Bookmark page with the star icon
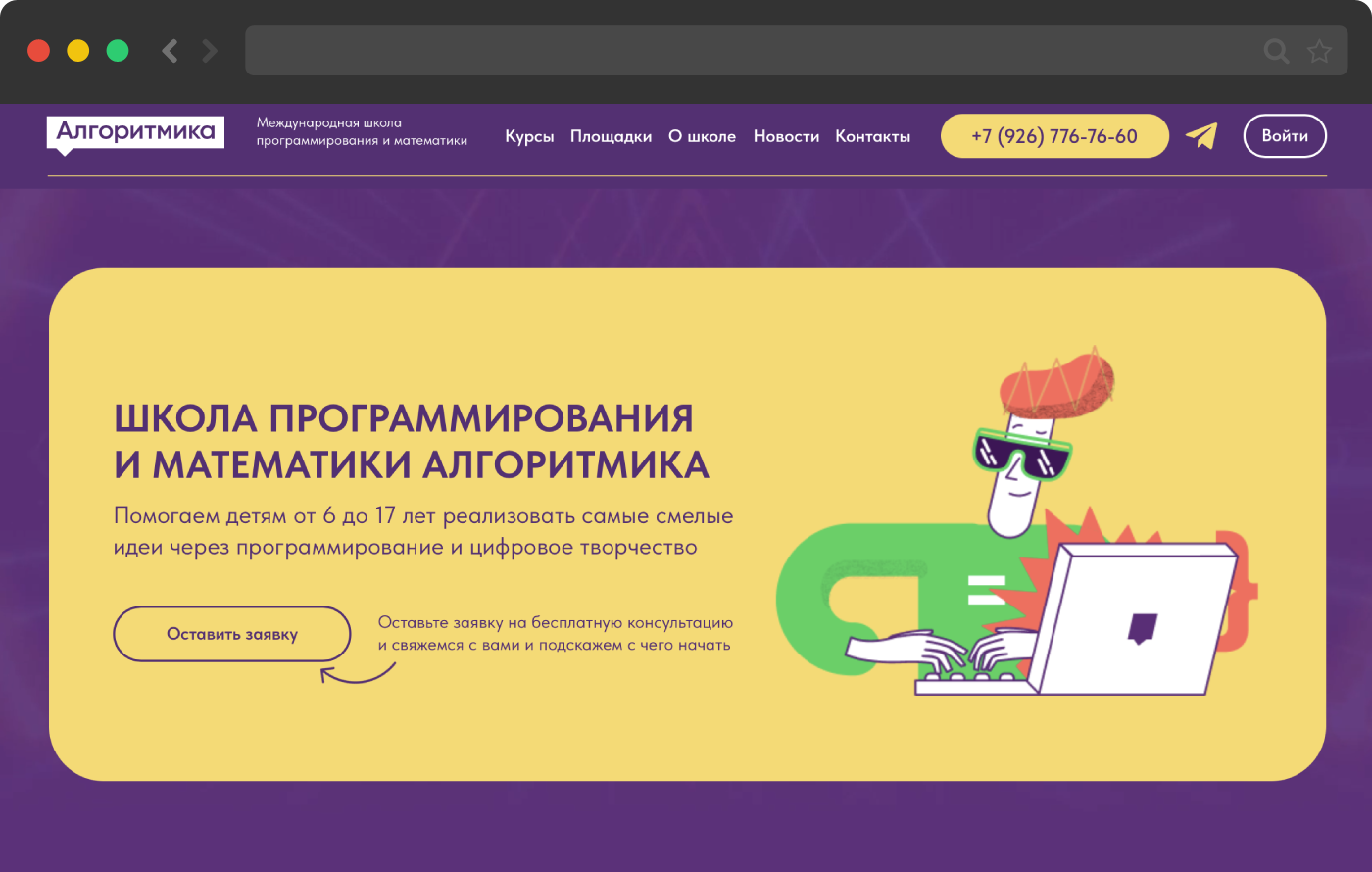This screenshot has height=872, width=1372. coord(1319,51)
